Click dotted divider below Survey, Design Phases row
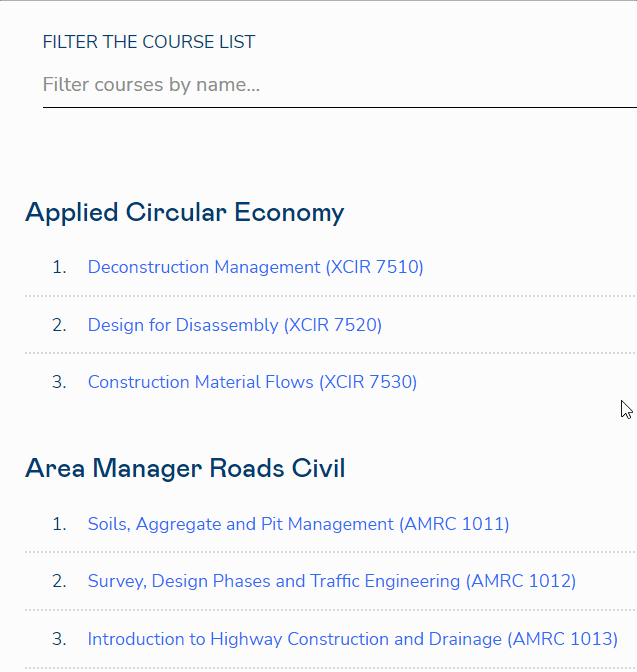This screenshot has width=637, height=672. 330,610
